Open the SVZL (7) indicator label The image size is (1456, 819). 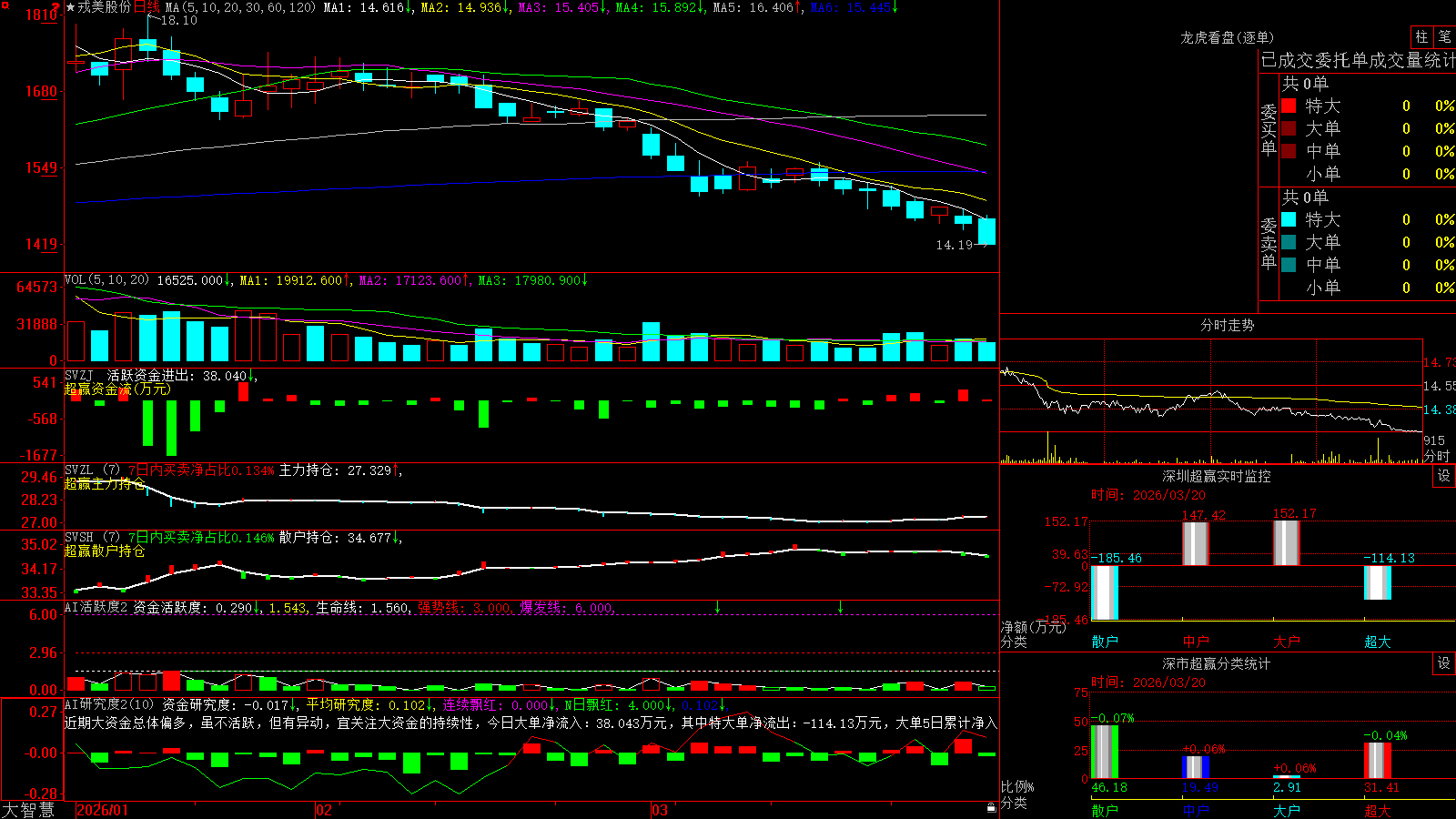click(92, 470)
